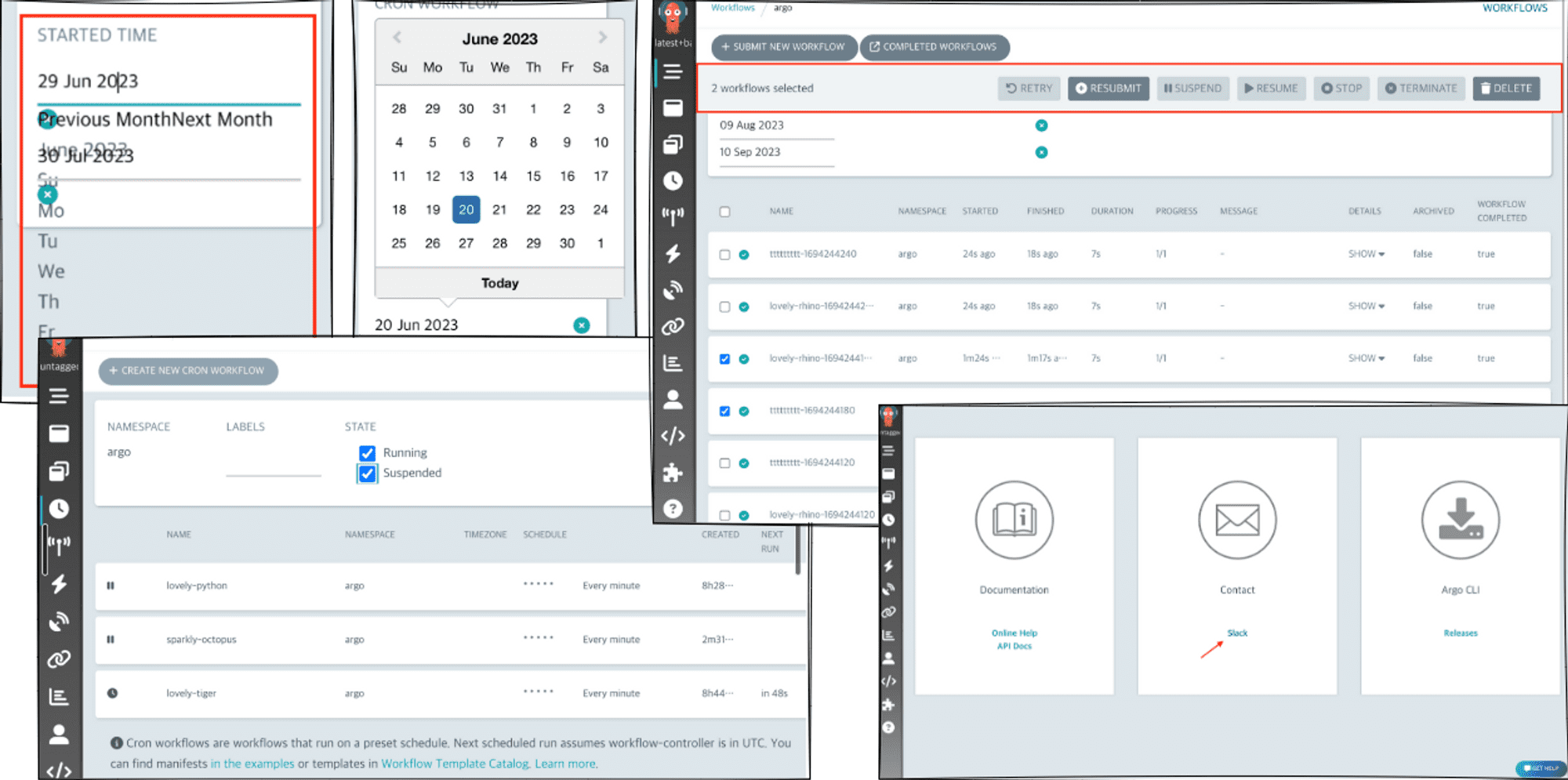This screenshot has height=780, width=1568.
Task: Clear the 10 Sep 2023 date filter
Action: coord(1041,152)
